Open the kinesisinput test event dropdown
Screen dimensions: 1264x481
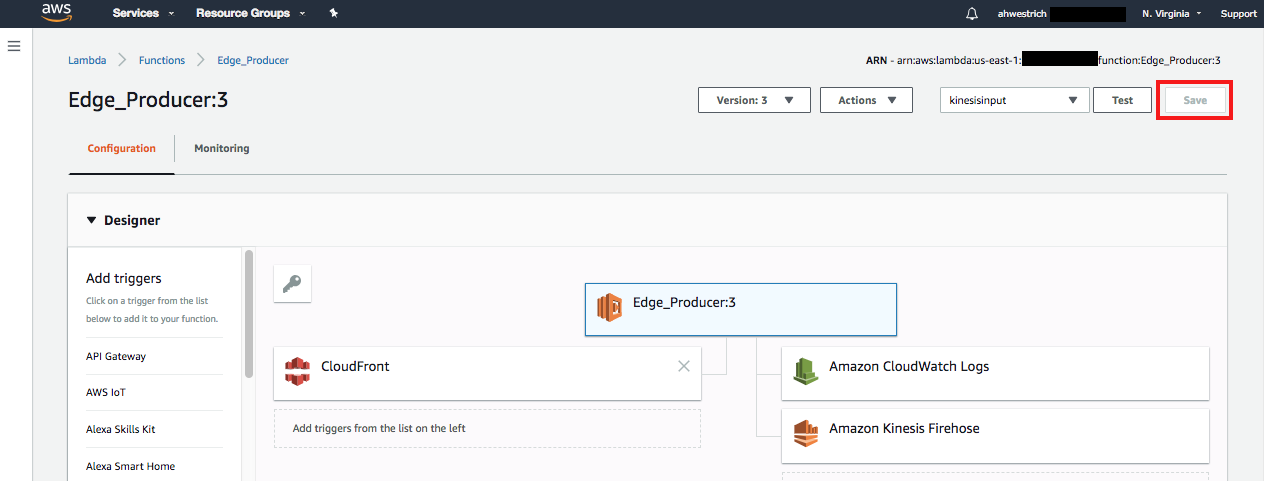click(1014, 100)
